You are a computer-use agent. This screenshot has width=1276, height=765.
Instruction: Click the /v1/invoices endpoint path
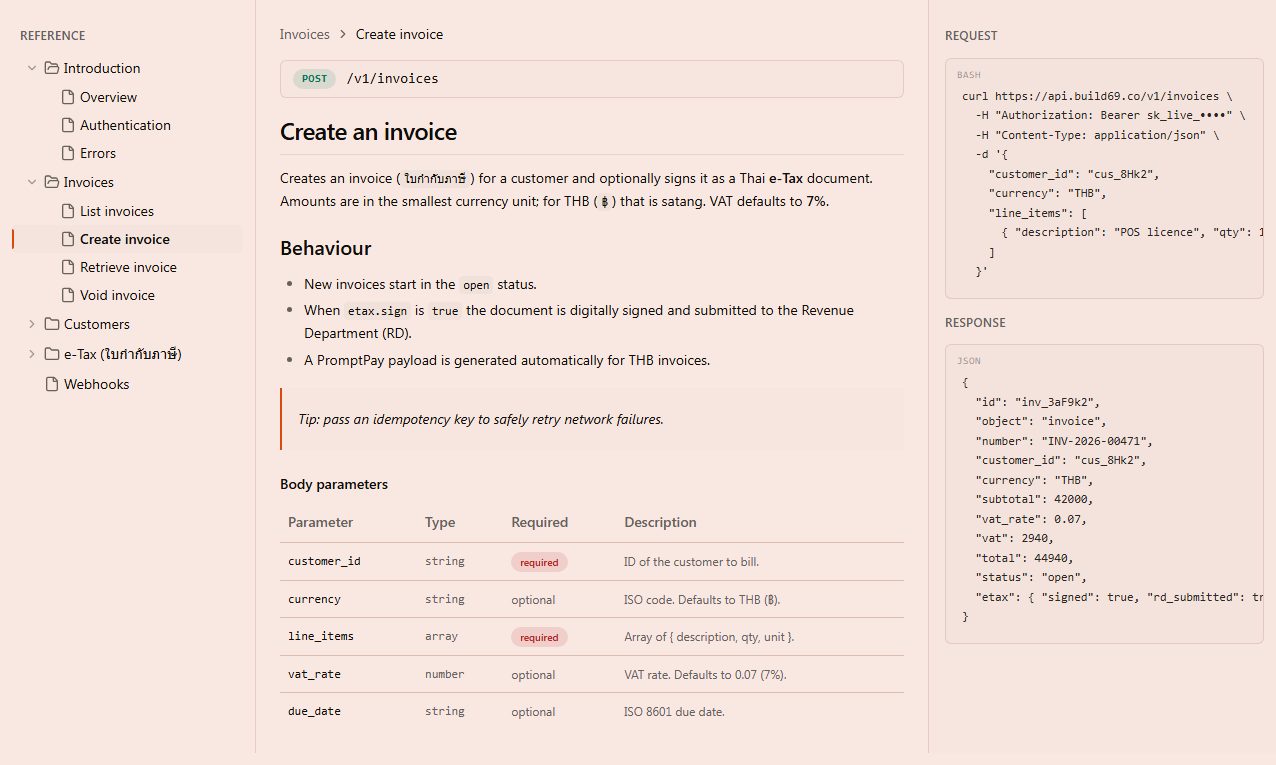tap(392, 79)
